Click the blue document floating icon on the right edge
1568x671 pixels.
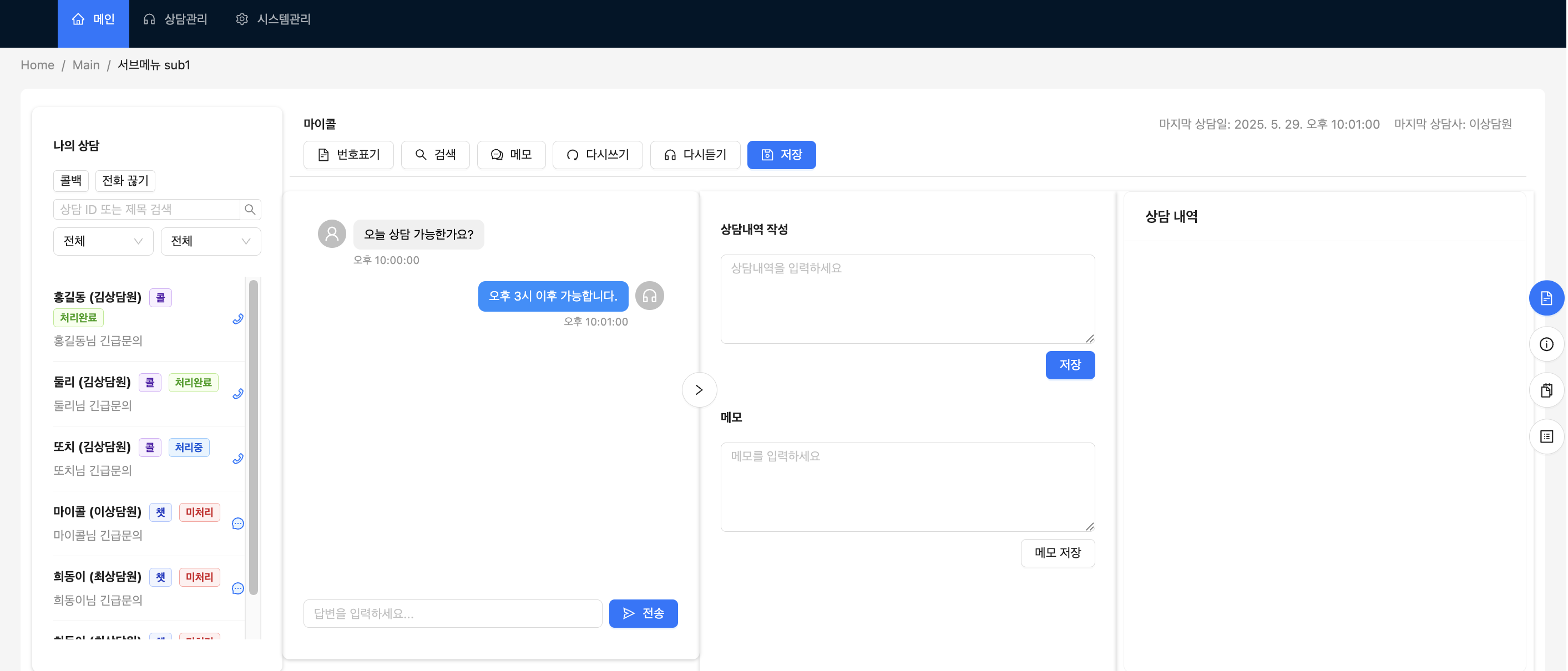pyautogui.click(x=1546, y=298)
